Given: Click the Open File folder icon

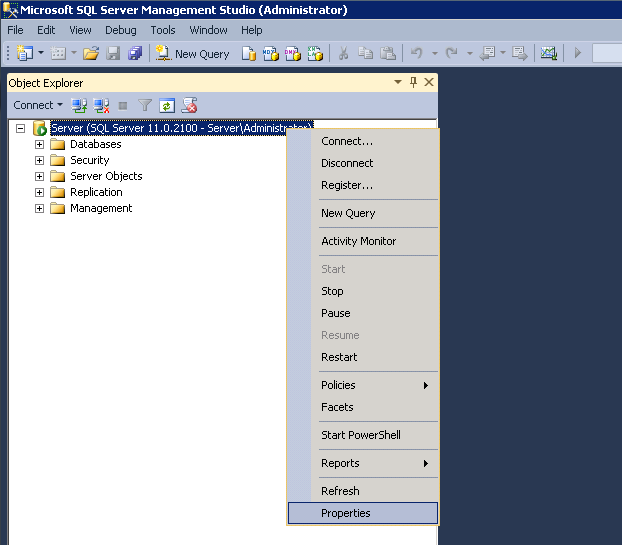Looking at the screenshot, I should click(x=91, y=53).
